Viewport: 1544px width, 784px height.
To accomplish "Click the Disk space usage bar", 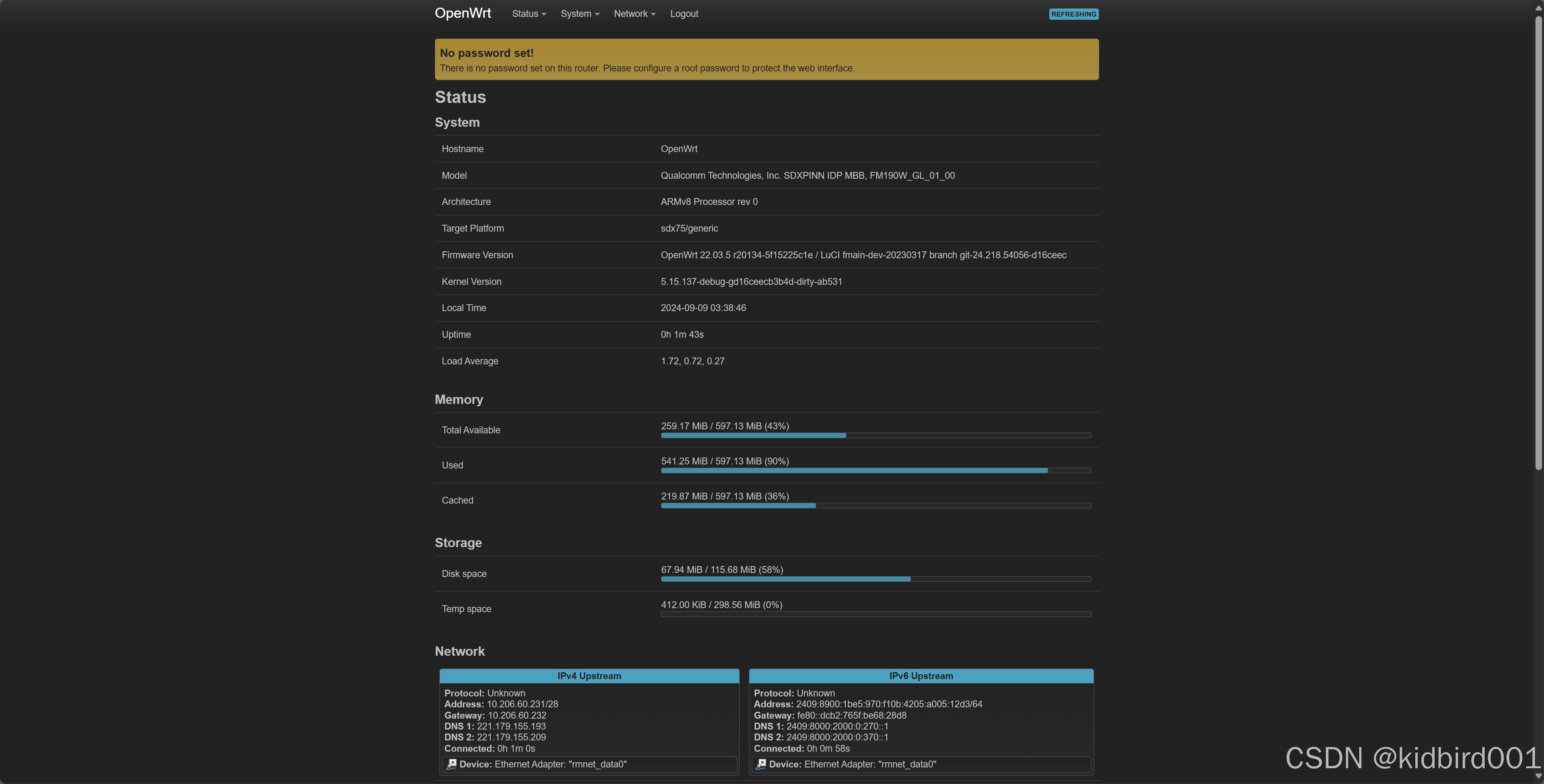I will (x=875, y=579).
